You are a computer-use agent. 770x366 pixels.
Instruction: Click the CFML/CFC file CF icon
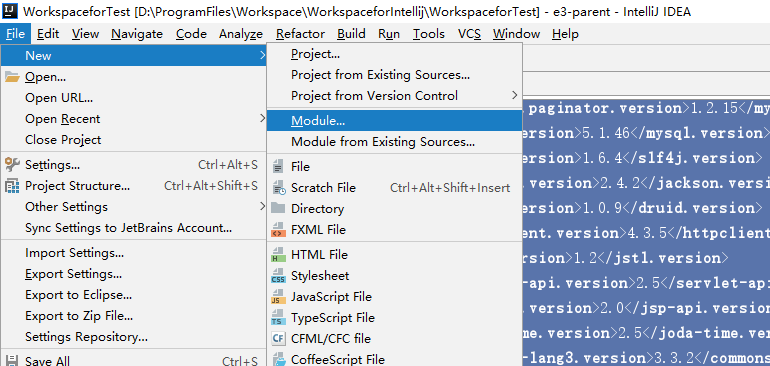click(278, 338)
